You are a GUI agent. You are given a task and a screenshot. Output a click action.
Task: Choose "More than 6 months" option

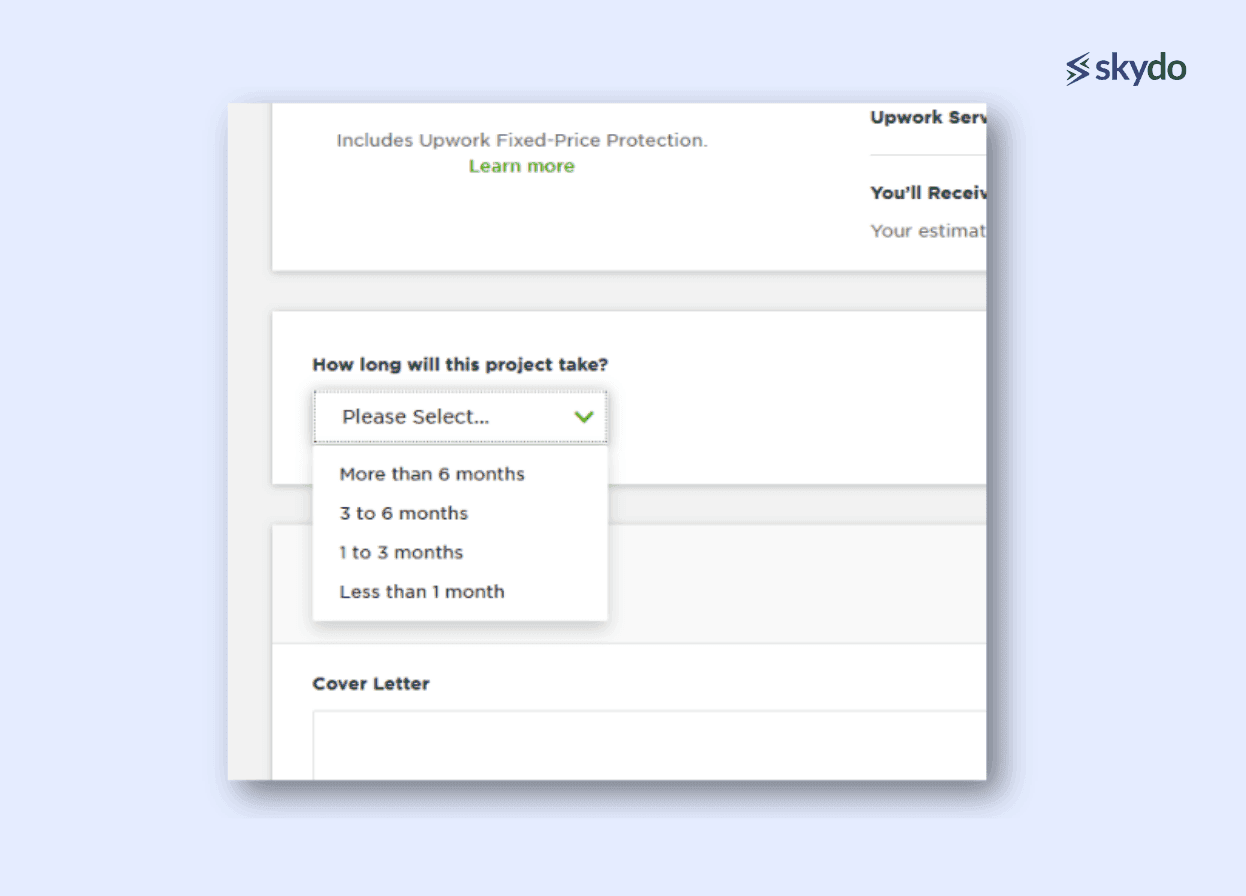432,474
